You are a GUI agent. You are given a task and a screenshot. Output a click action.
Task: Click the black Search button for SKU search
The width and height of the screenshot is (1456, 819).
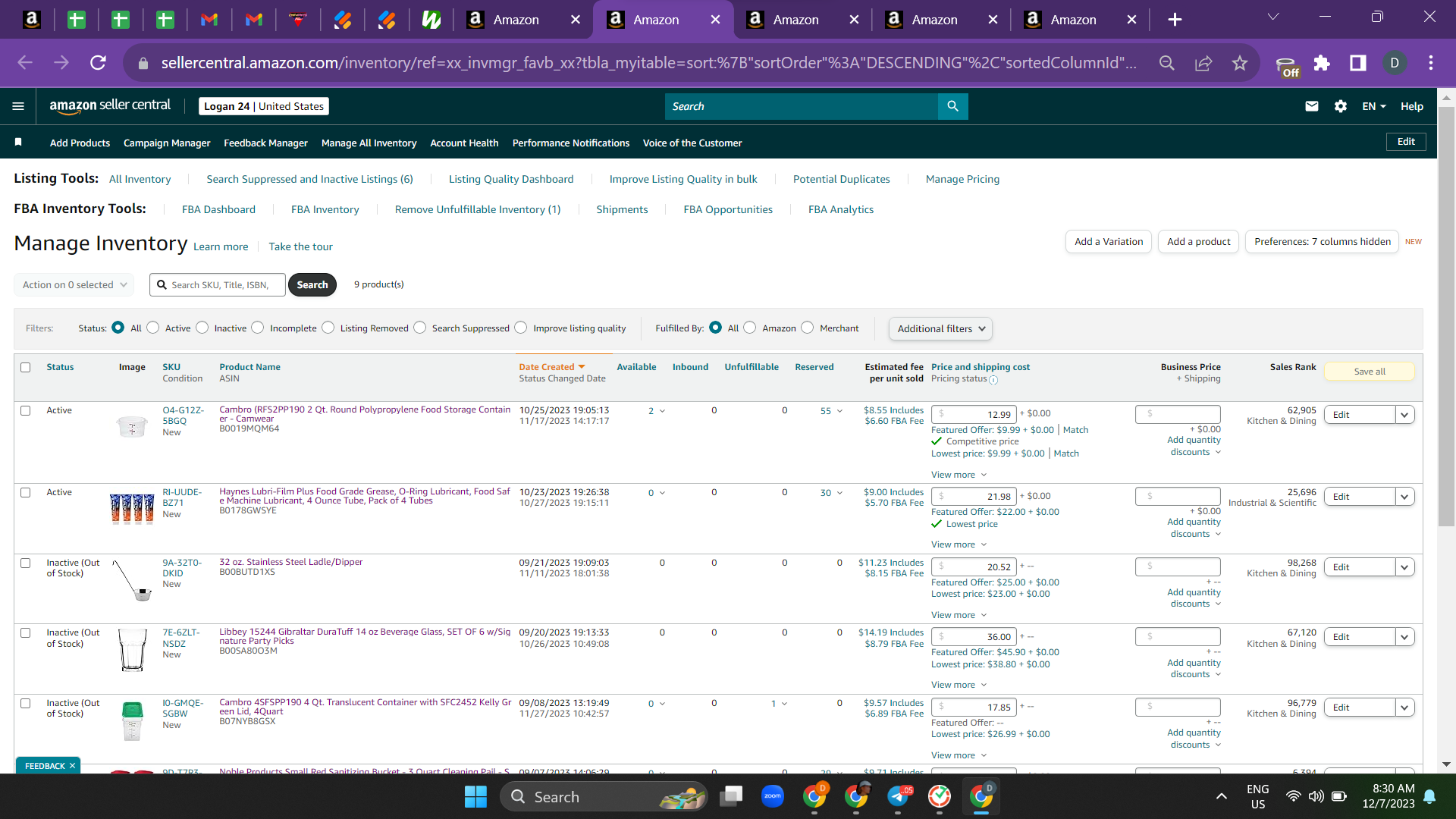(312, 285)
